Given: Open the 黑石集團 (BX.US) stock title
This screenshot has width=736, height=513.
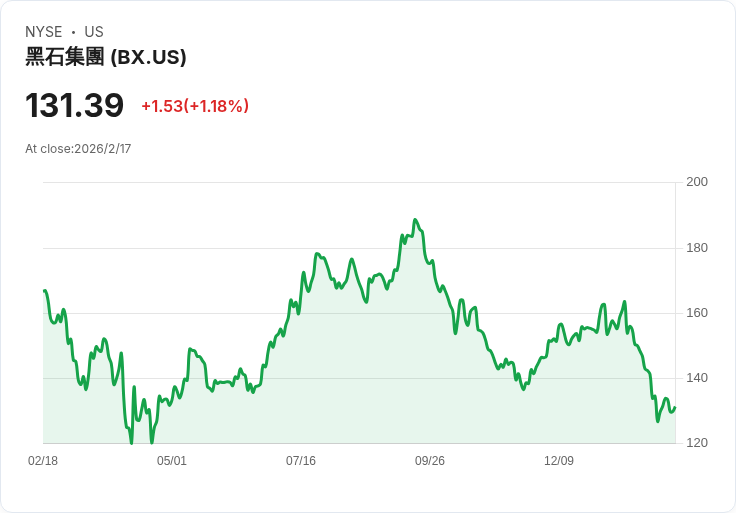Looking at the screenshot, I should click(106, 57).
